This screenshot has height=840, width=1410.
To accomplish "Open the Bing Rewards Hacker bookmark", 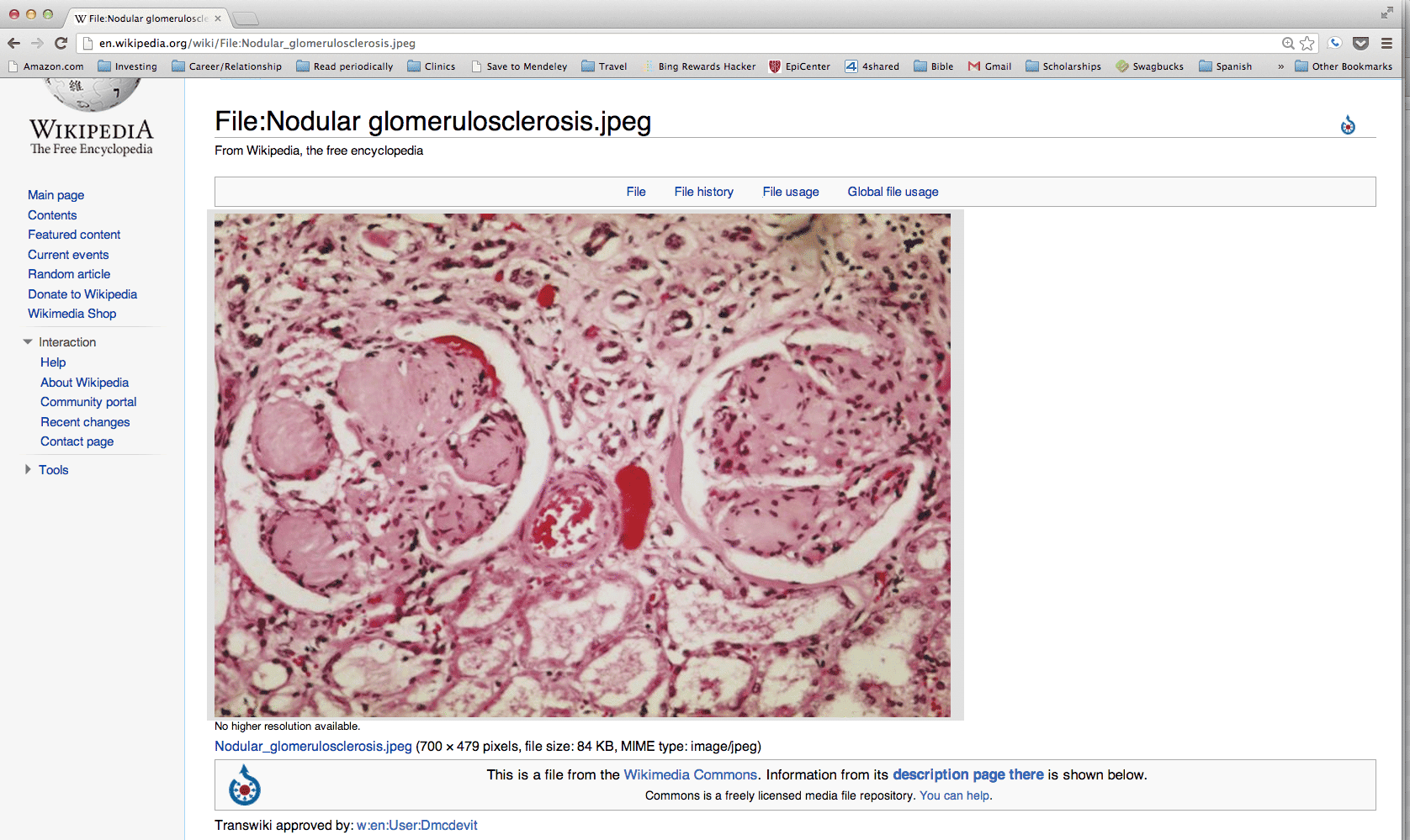I will [700, 66].
